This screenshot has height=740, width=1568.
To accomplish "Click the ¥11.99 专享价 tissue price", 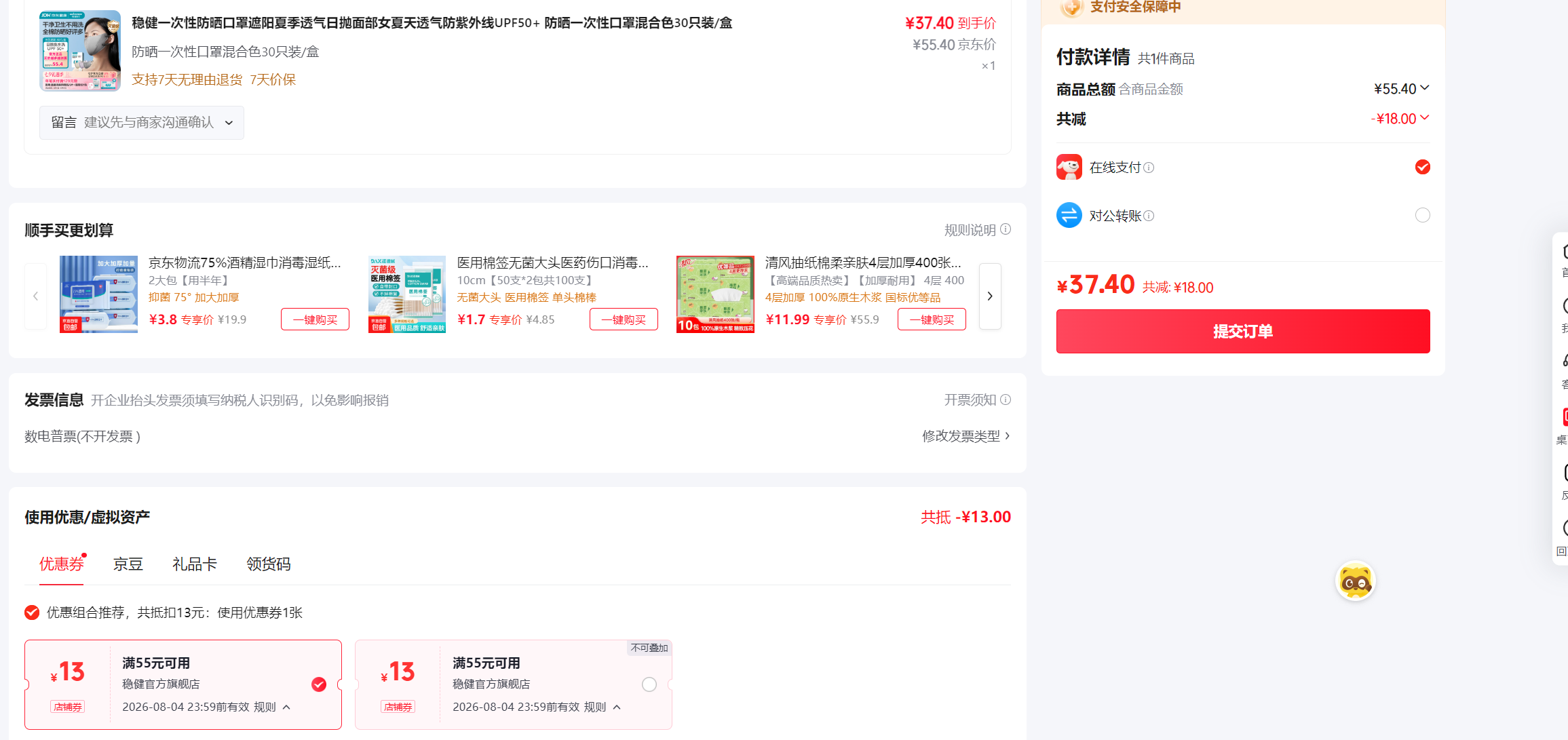I will tap(806, 319).
